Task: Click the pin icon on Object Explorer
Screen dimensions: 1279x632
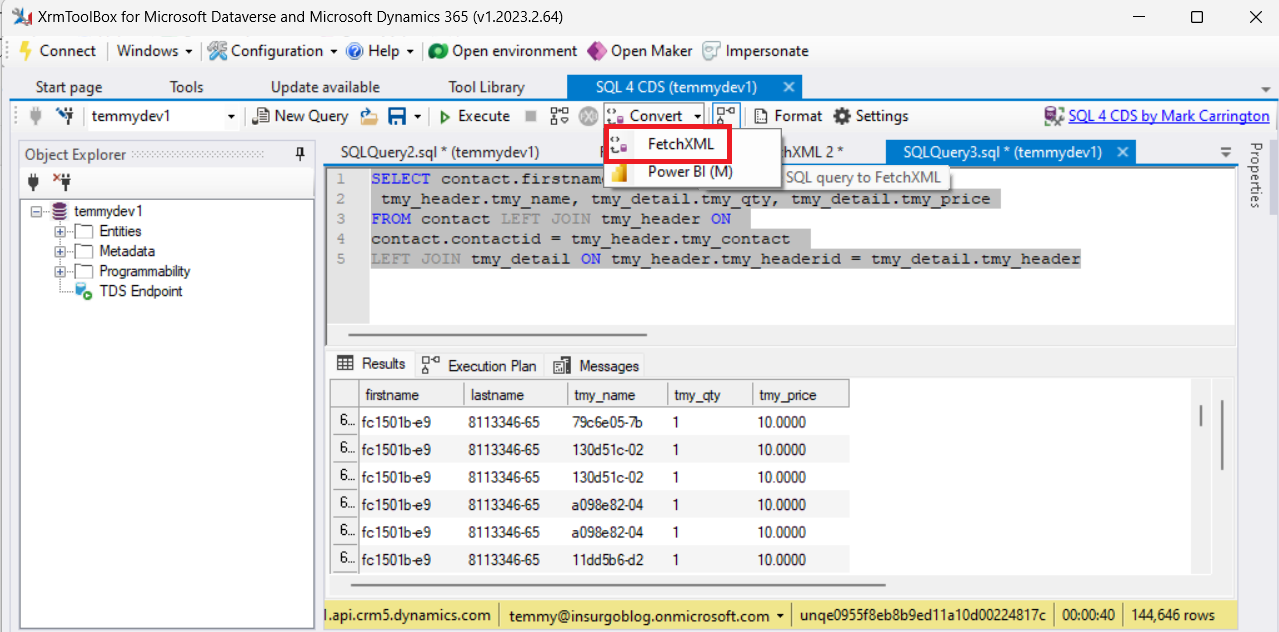Action: coord(300,154)
